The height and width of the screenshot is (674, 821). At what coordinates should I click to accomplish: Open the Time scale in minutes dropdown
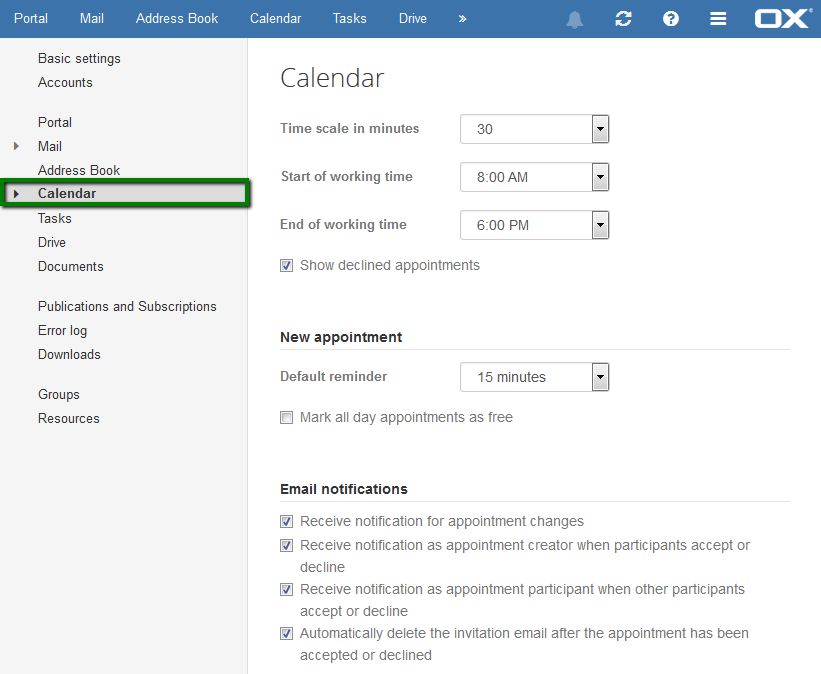pos(534,129)
